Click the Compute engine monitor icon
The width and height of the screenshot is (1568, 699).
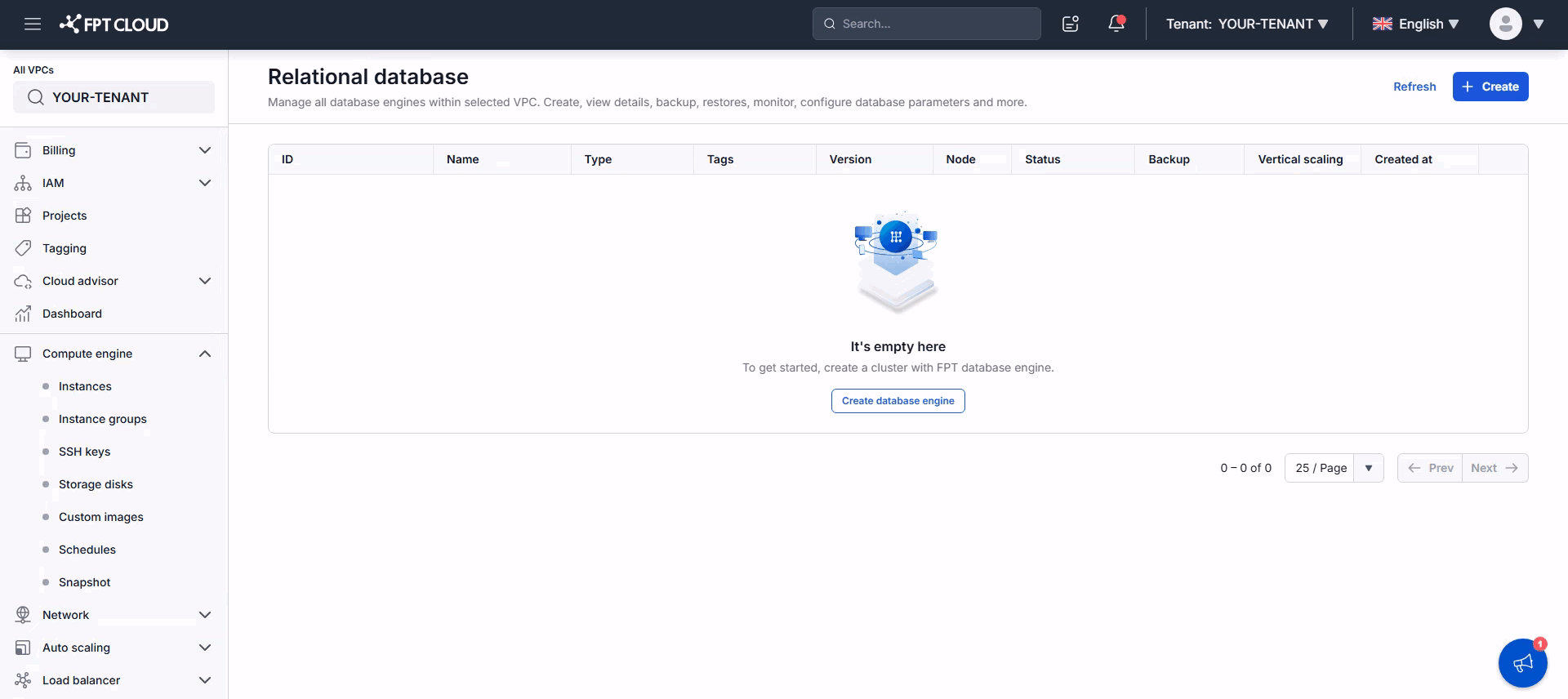coord(23,354)
